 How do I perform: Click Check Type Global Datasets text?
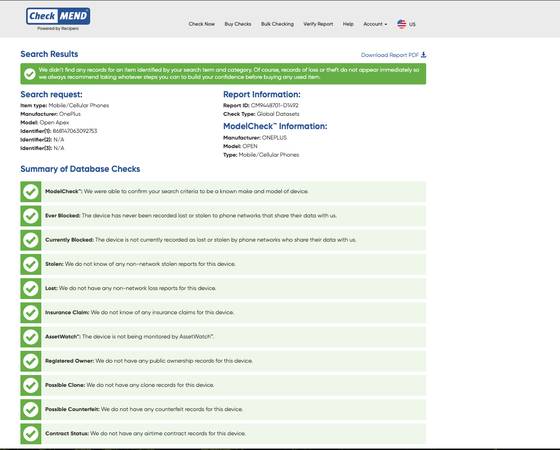click(x=261, y=114)
